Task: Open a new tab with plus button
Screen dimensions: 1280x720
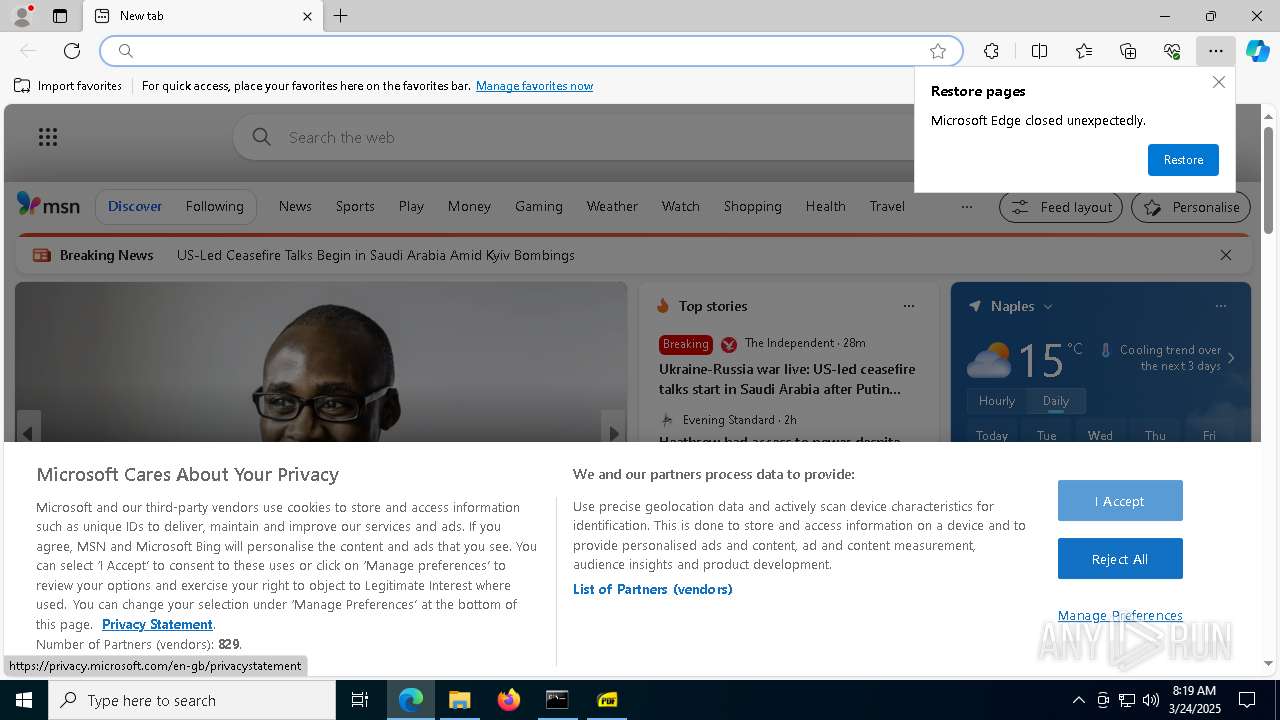Action: coord(341,16)
